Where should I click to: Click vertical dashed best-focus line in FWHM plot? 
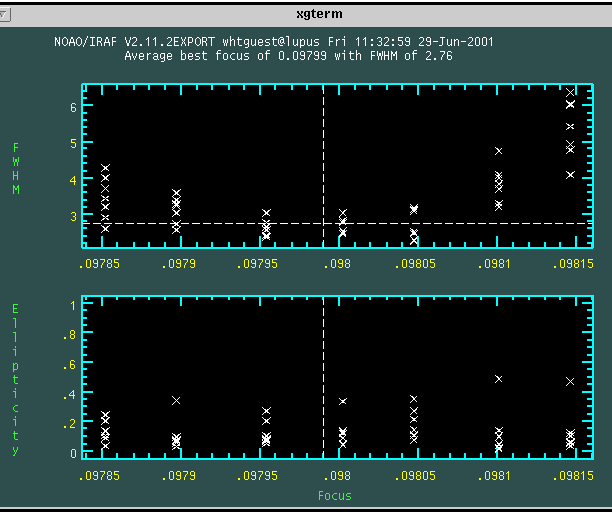point(323,150)
